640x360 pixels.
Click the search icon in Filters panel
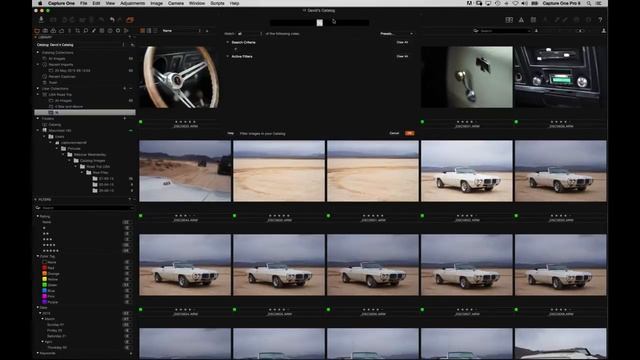click(x=38, y=208)
